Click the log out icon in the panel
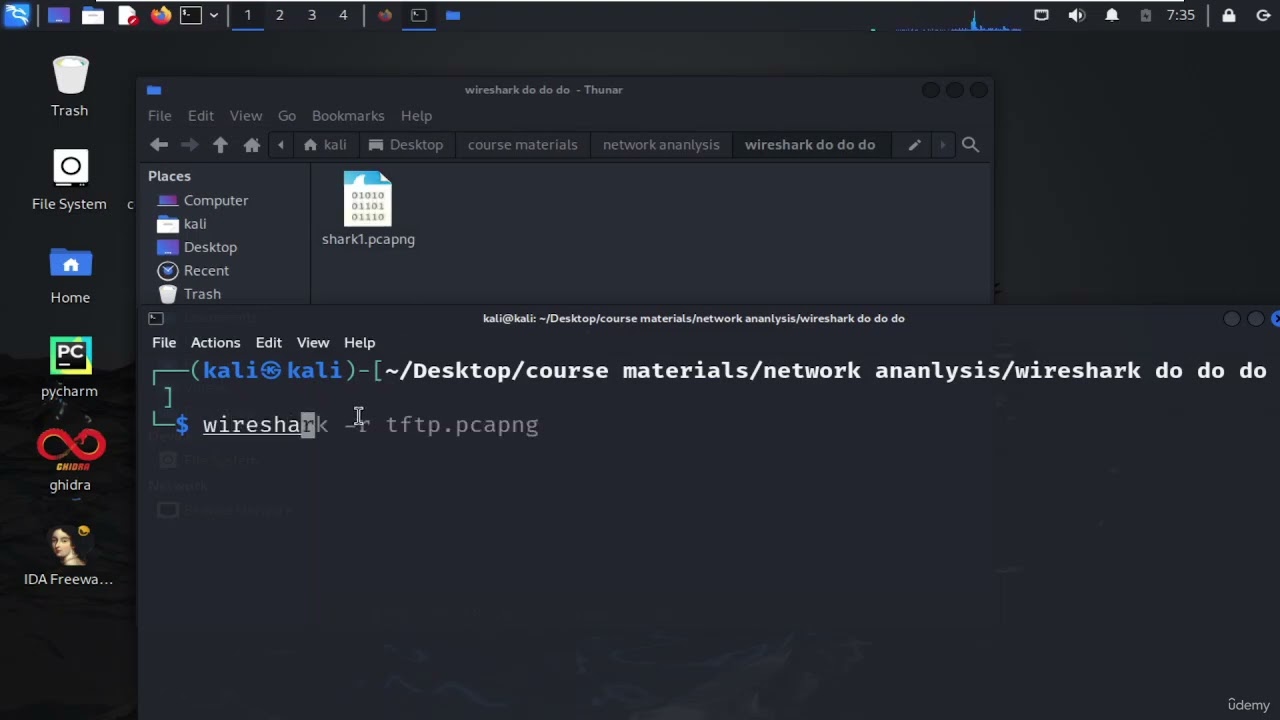The image size is (1280, 720). (1263, 15)
